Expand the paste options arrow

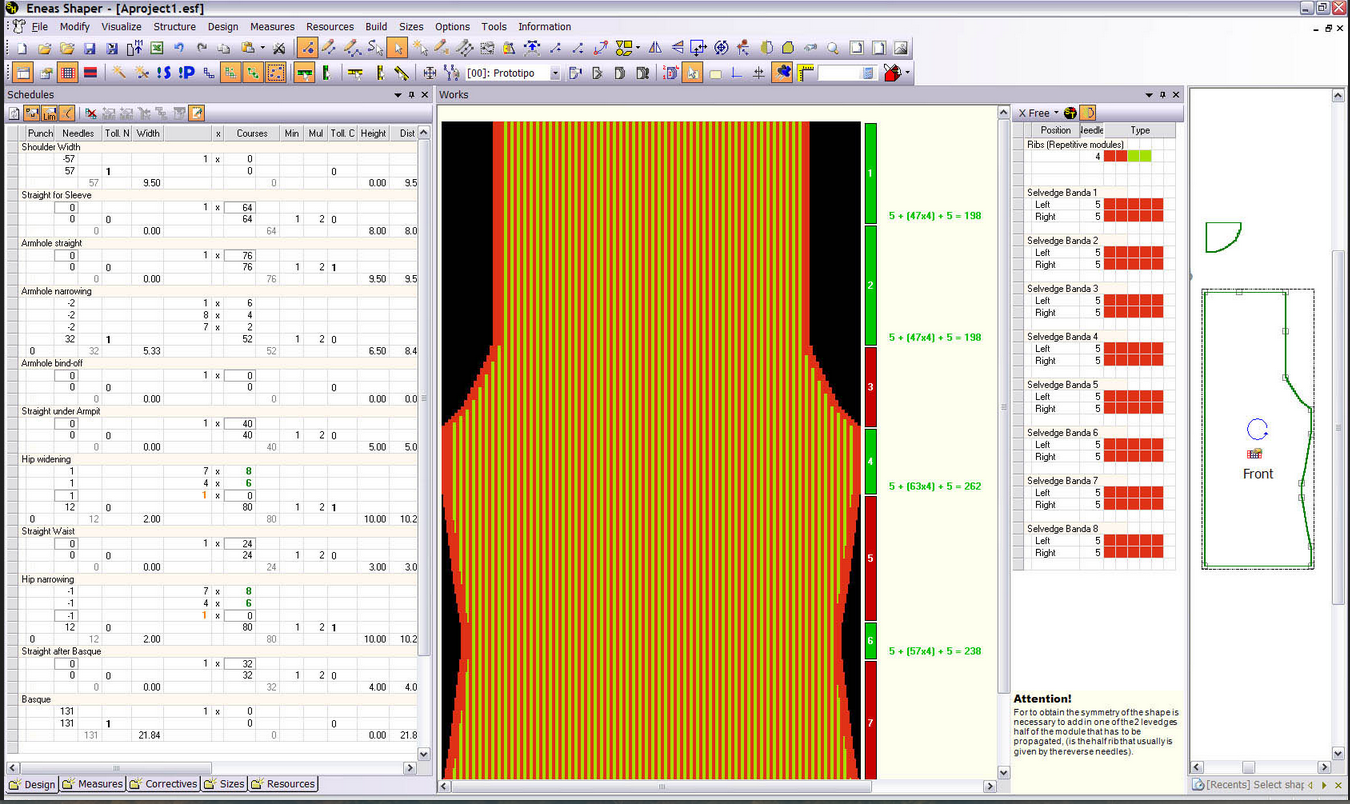[x=263, y=48]
